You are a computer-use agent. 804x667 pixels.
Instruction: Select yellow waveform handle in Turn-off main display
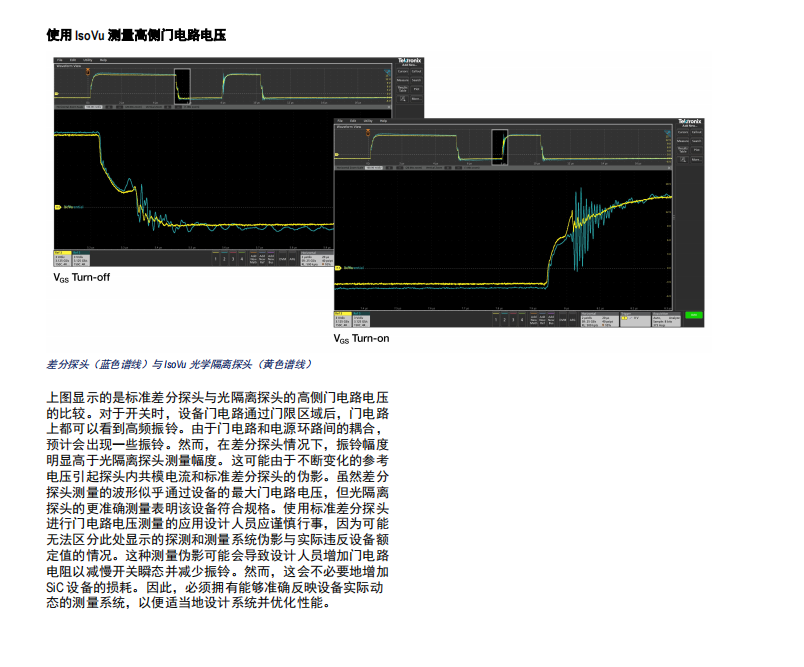(x=58, y=207)
